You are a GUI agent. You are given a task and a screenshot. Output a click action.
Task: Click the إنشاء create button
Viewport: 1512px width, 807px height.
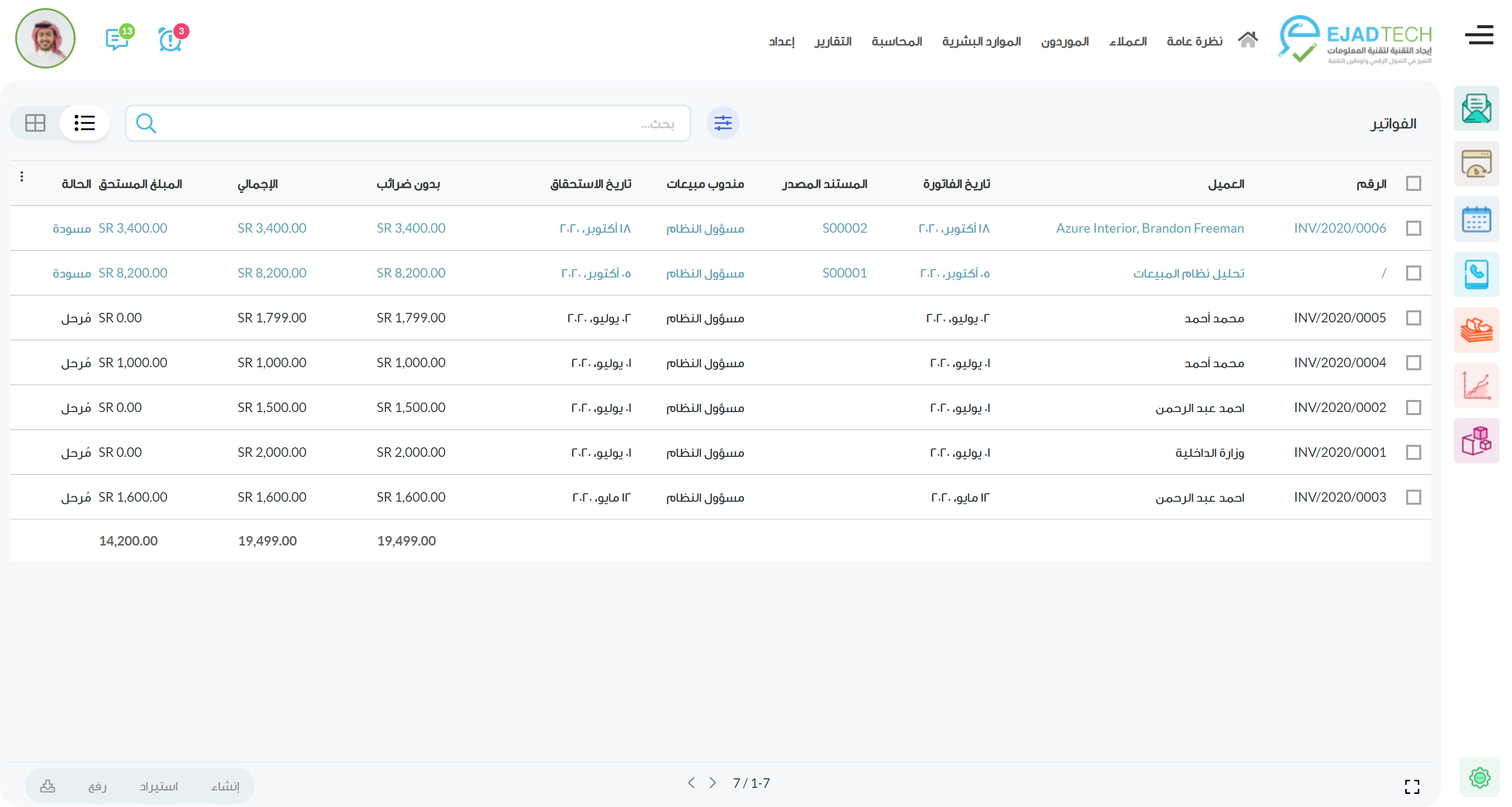(x=225, y=786)
